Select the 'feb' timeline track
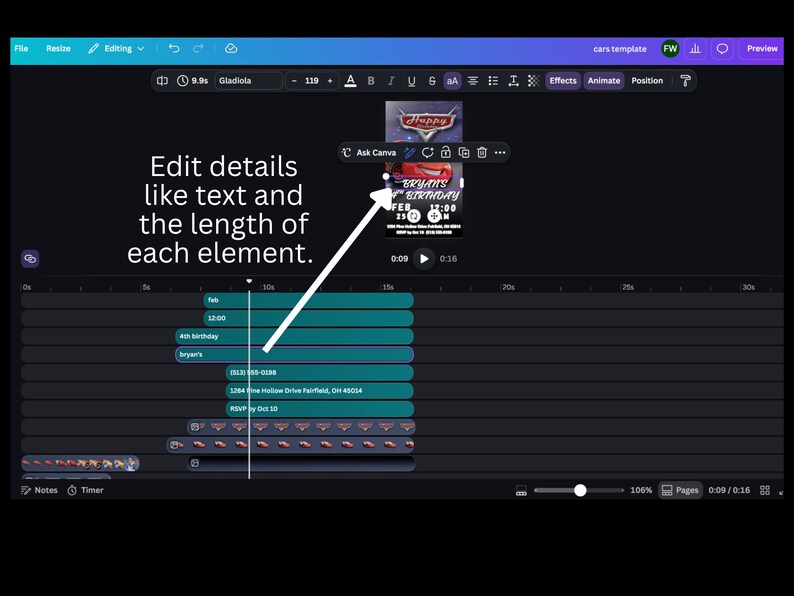Image resolution: width=794 pixels, height=596 pixels. (308, 300)
